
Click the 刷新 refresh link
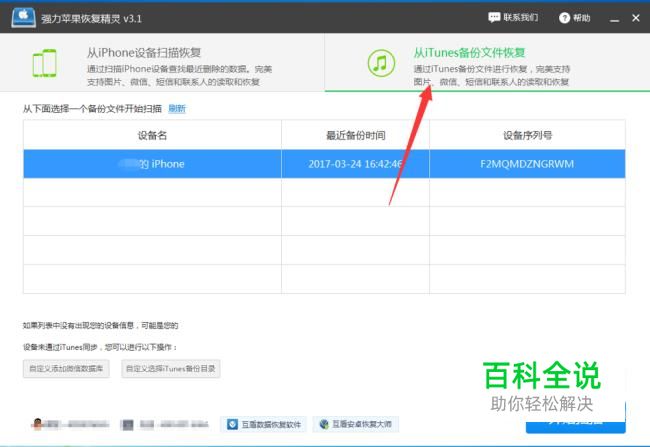(177, 109)
